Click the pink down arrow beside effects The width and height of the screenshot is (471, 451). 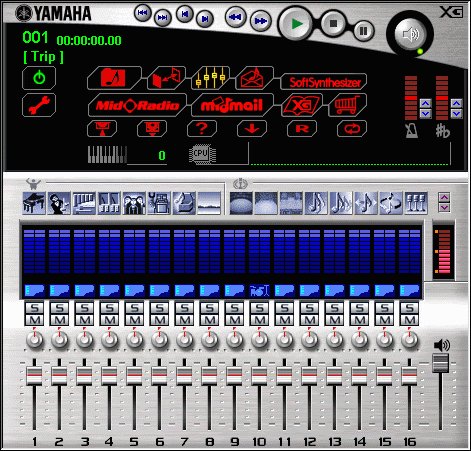(444, 207)
